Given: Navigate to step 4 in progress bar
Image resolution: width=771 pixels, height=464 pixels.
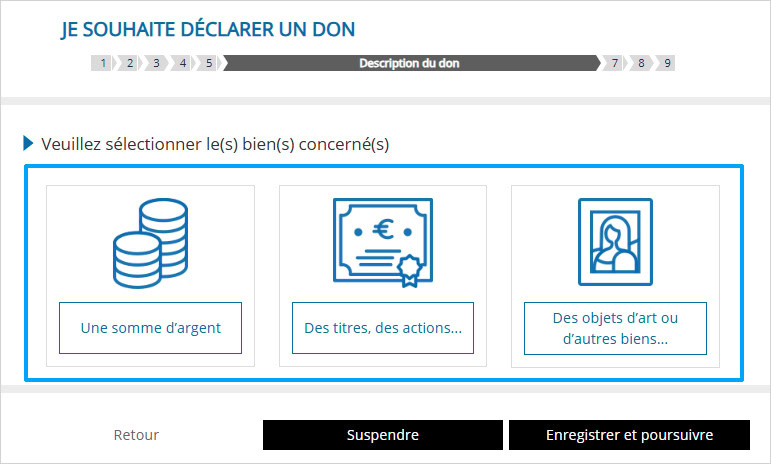Looking at the screenshot, I should click(181, 63).
